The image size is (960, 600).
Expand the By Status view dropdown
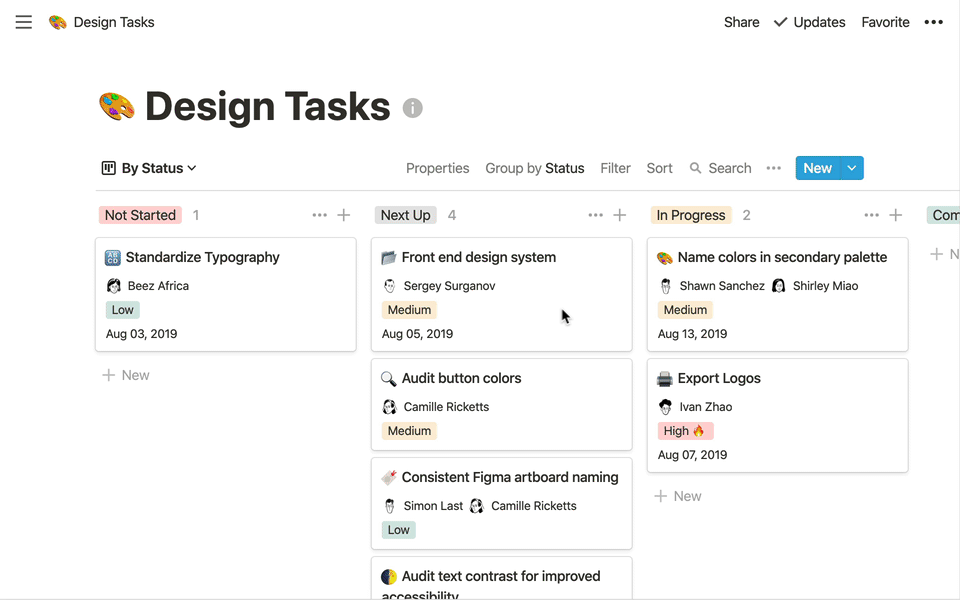point(149,168)
